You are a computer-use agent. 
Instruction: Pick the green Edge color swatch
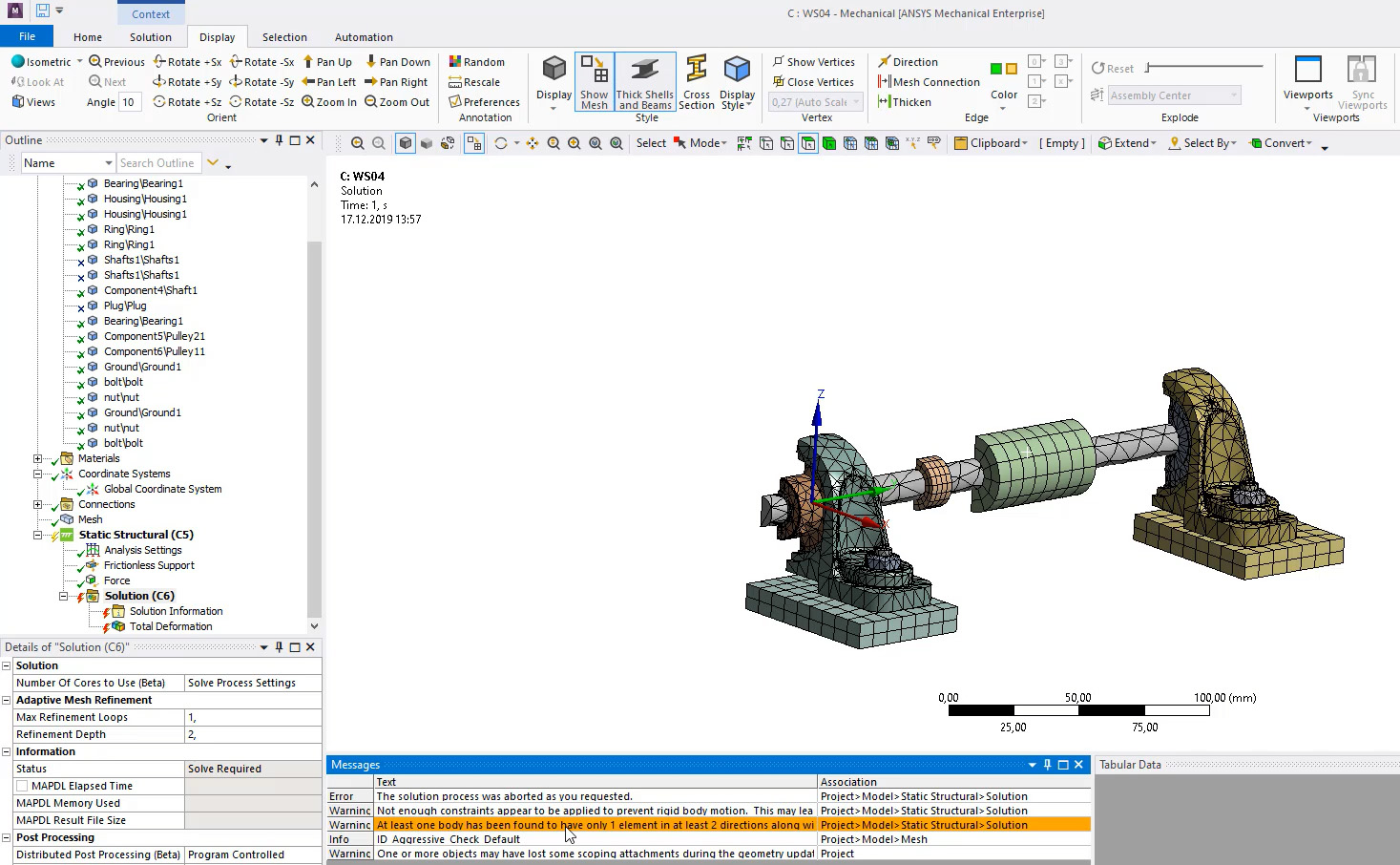(996, 69)
